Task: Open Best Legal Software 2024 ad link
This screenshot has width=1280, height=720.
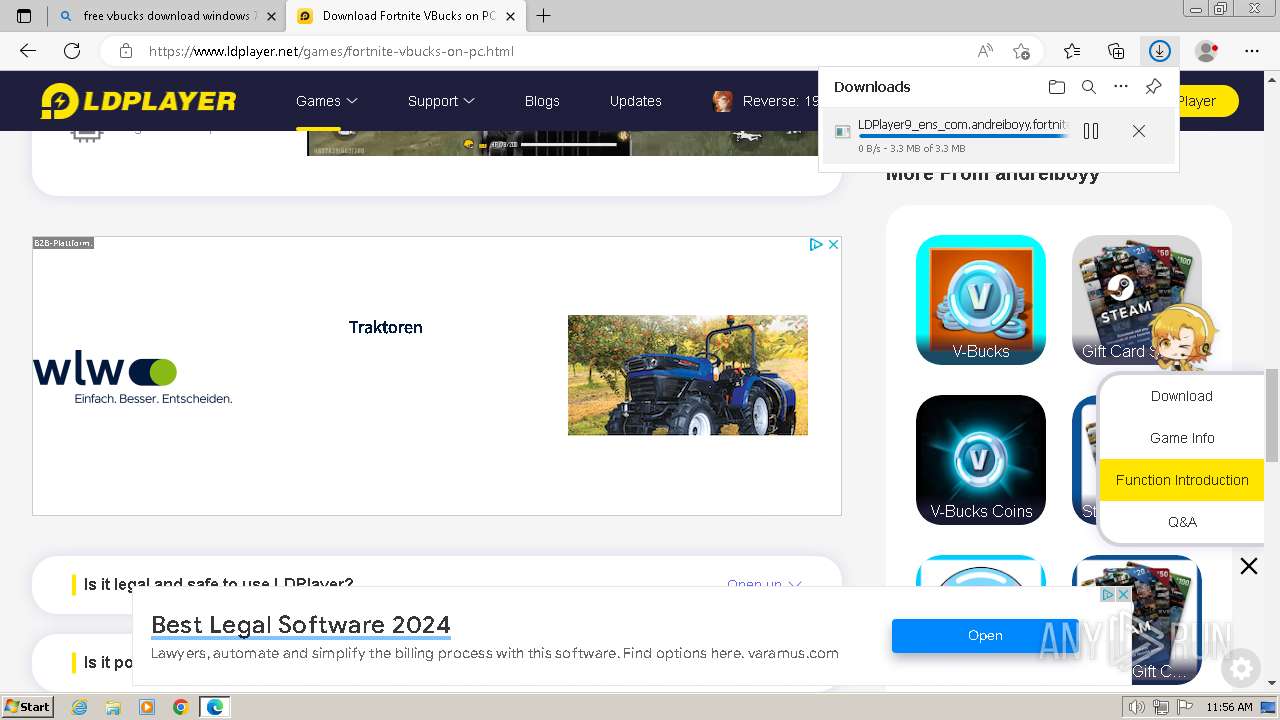Action: pos(301,625)
